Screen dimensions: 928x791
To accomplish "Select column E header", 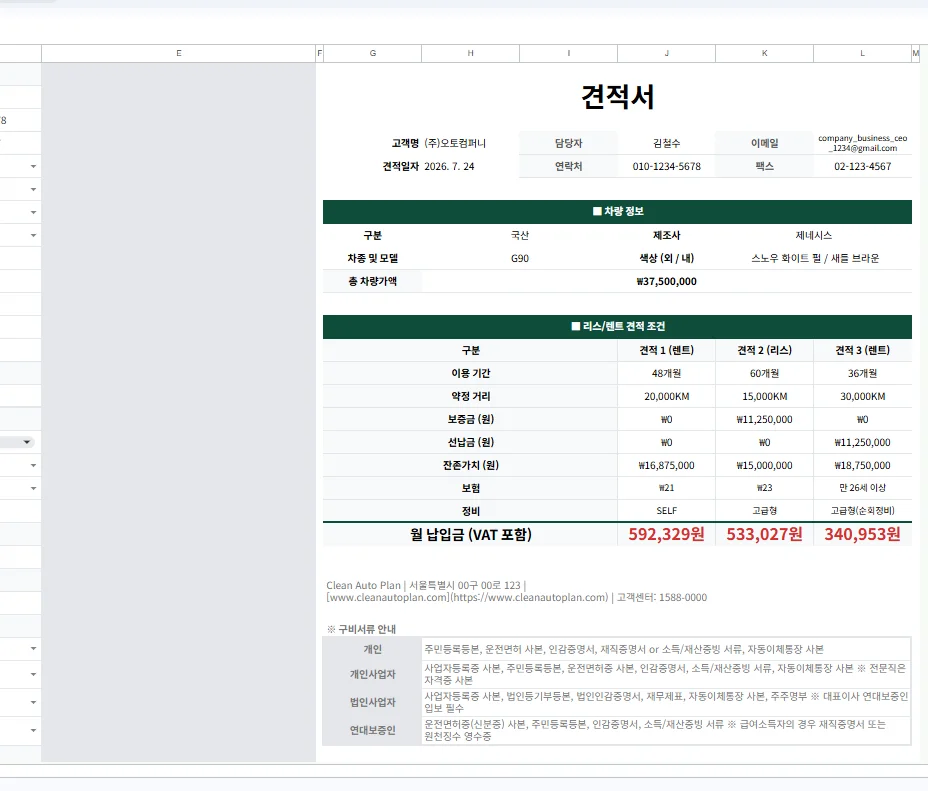I will point(178,53).
